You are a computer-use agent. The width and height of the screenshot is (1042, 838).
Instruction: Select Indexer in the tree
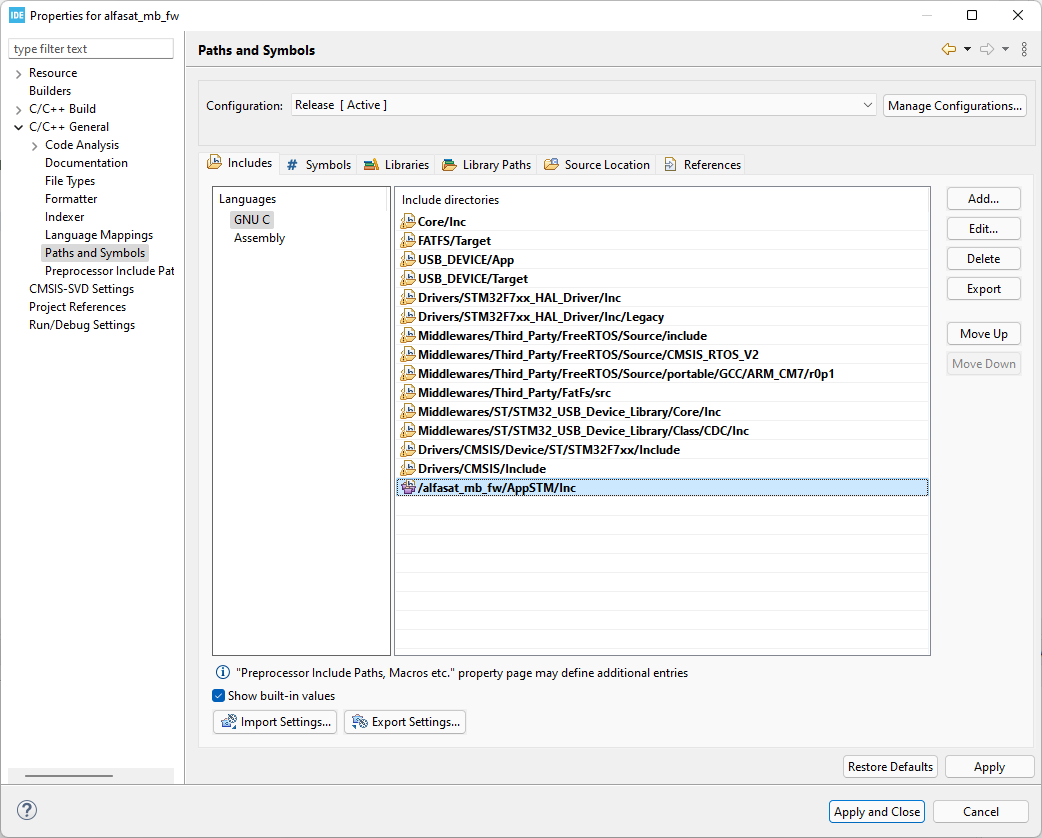(64, 217)
